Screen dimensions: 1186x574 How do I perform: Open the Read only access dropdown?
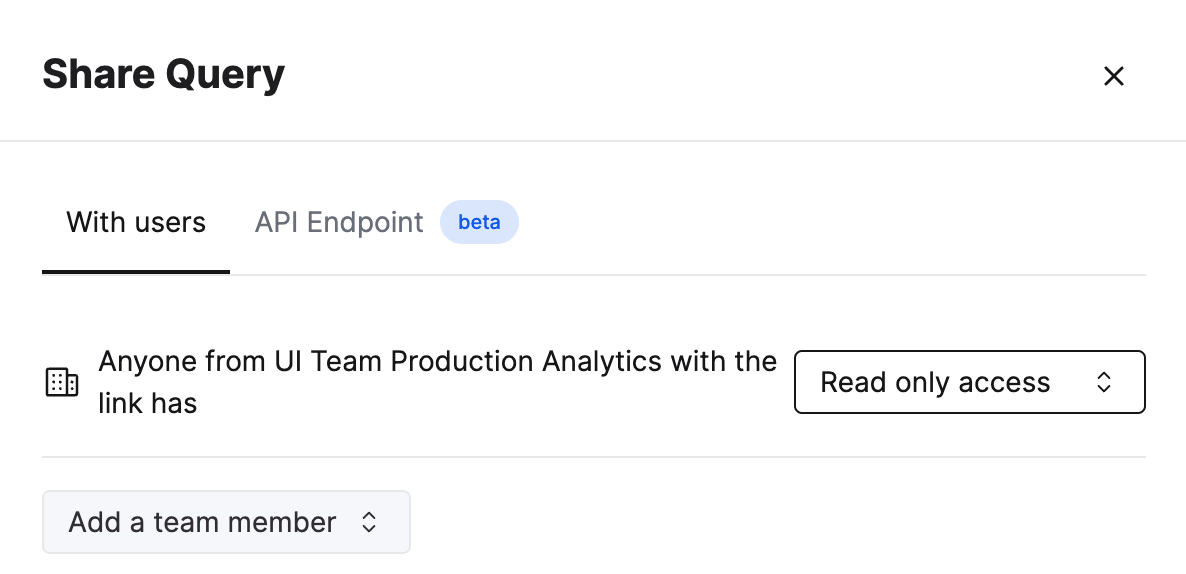pyautogui.click(x=968, y=382)
